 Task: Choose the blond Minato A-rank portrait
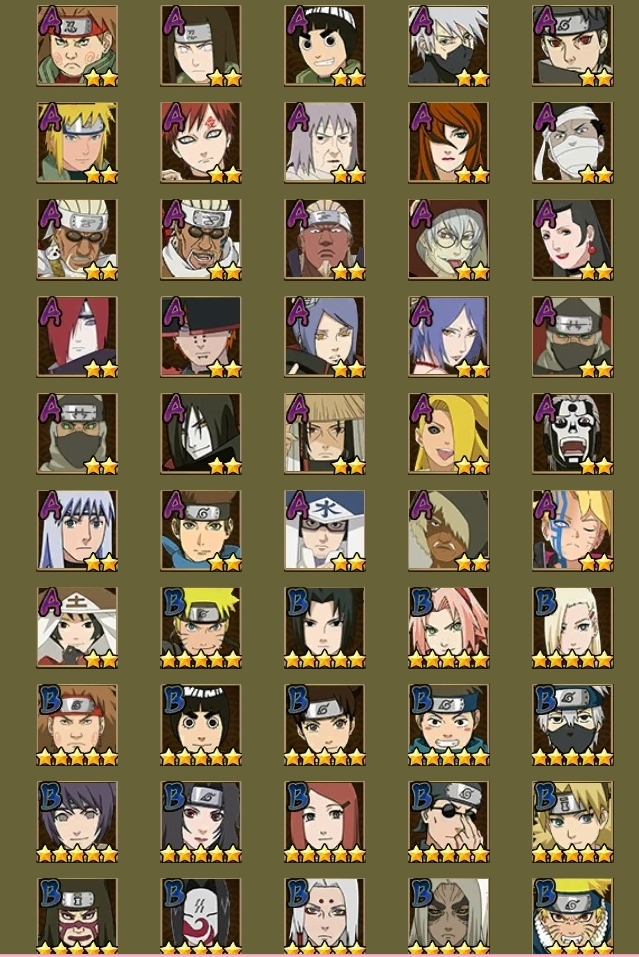(x=78, y=143)
